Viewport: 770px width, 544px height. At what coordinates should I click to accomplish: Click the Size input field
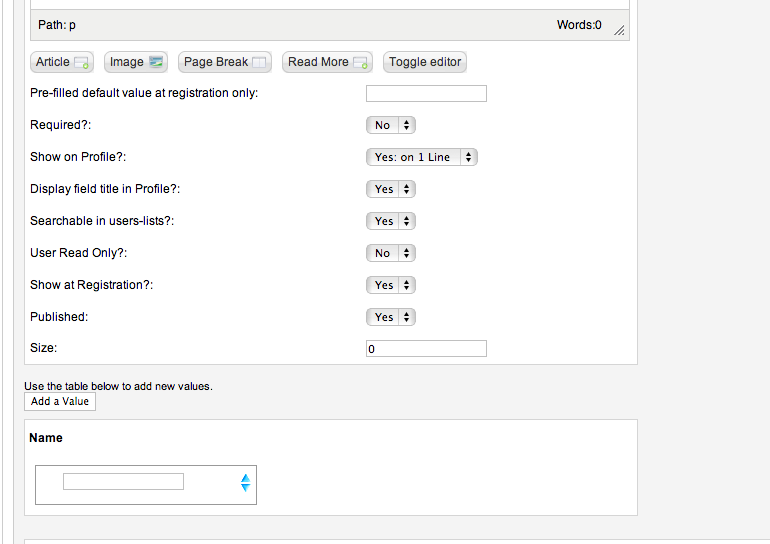(426, 349)
